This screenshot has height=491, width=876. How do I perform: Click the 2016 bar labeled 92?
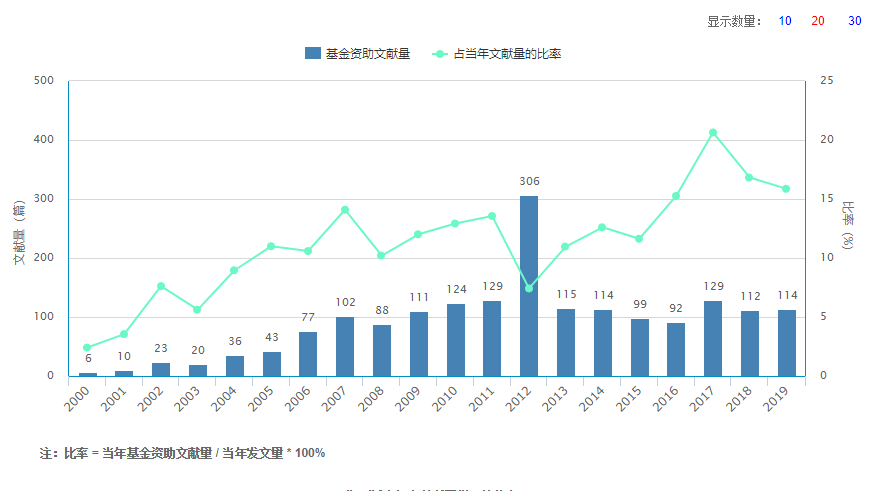[x=675, y=349]
